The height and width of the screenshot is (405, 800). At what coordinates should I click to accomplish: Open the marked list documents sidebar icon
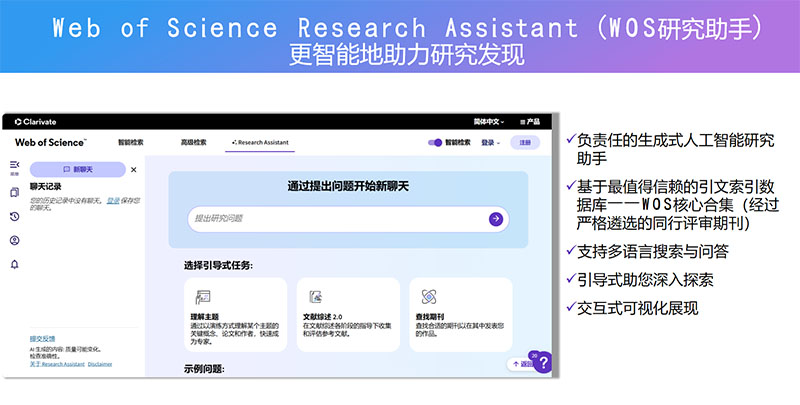14,192
